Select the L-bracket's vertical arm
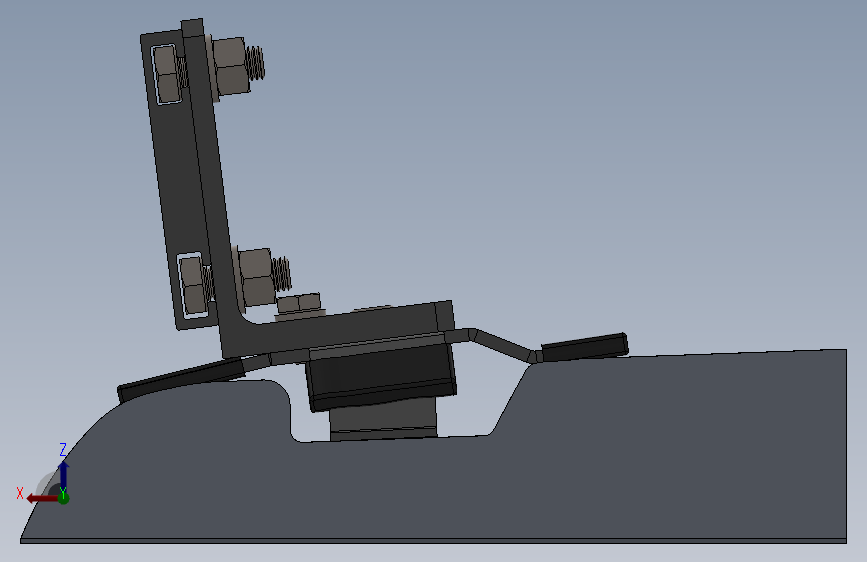This screenshot has width=867, height=562. pyautogui.click(x=210, y=183)
